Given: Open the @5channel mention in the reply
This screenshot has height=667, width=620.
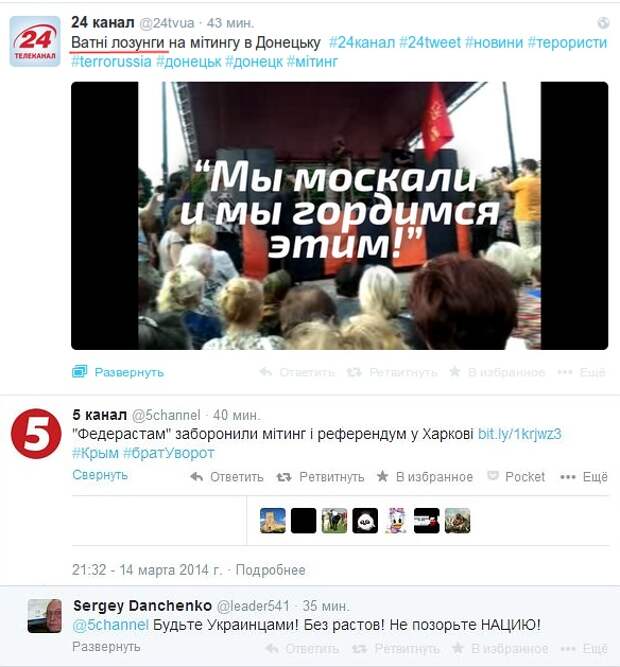Looking at the screenshot, I should (111, 625).
